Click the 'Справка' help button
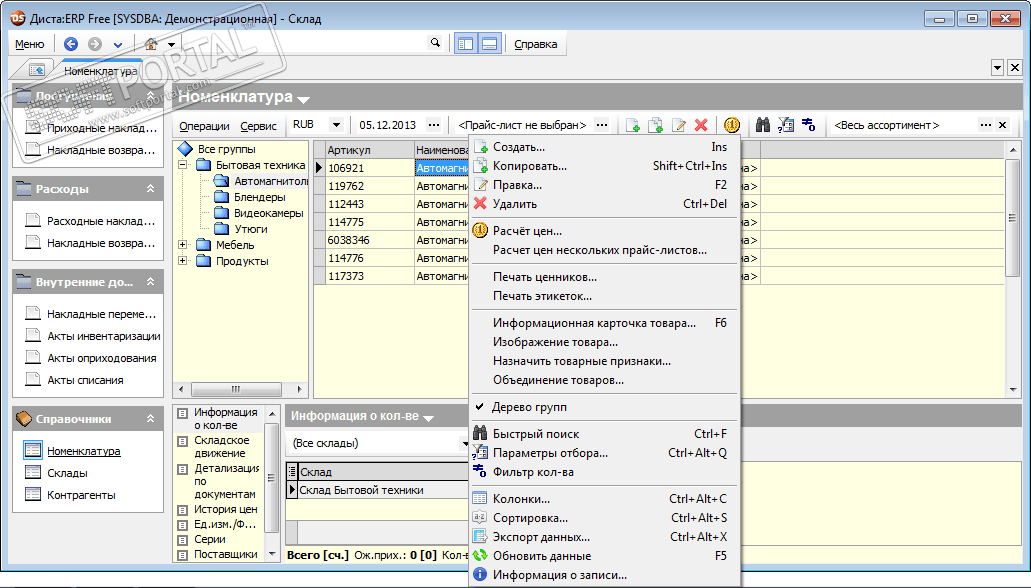Image resolution: width=1031 pixels, height=588 pixels. point(536,44)
